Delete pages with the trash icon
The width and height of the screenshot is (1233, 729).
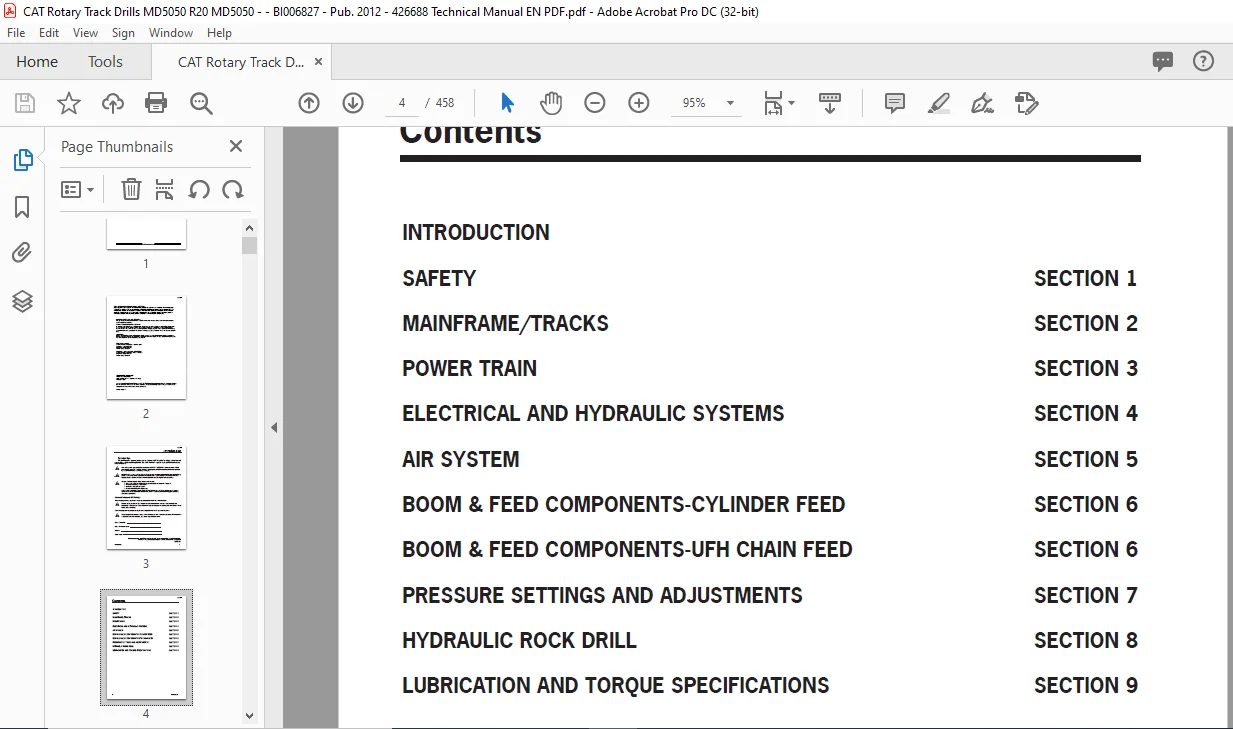[131, 189]
